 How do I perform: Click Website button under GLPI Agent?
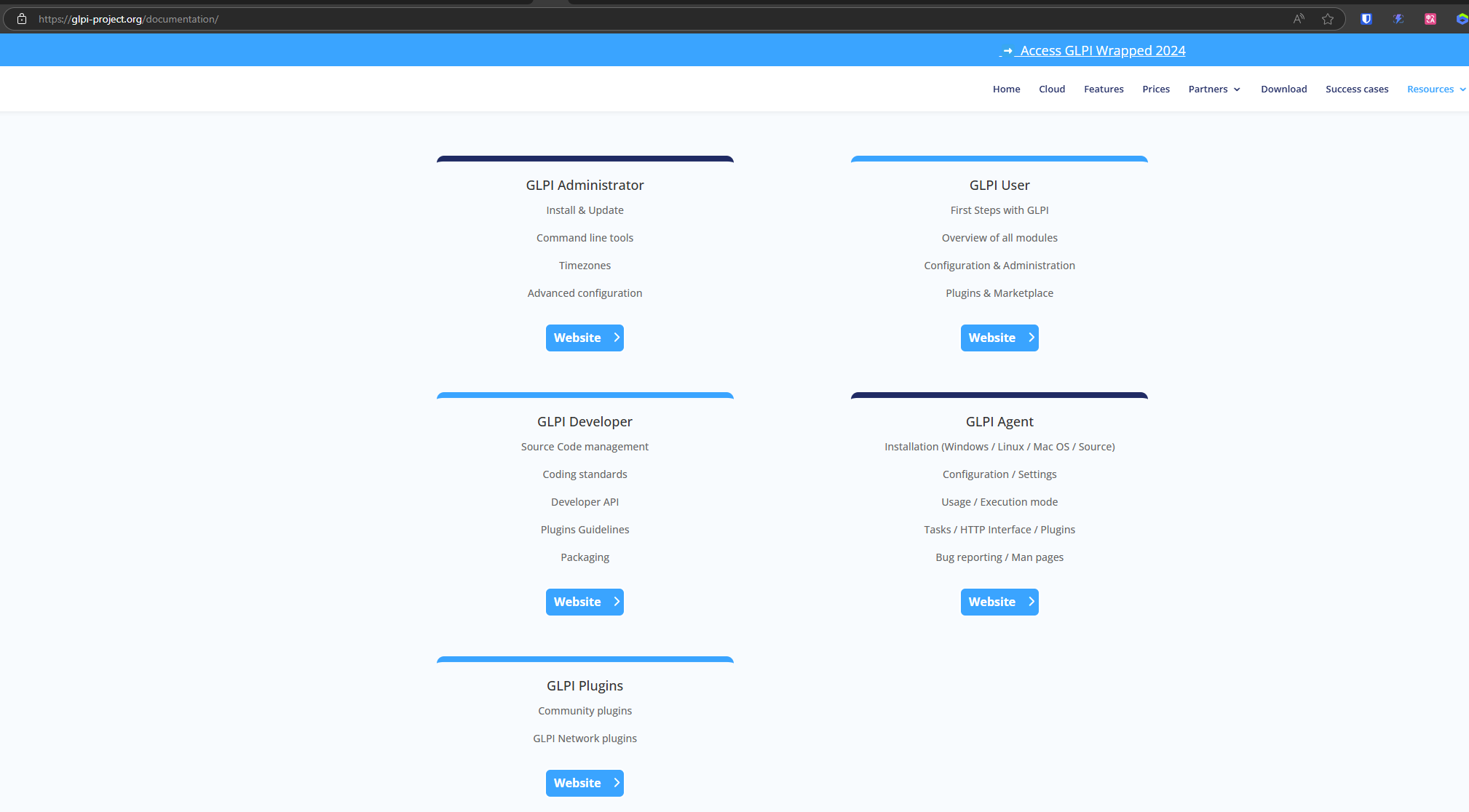[x=999, y=602]
